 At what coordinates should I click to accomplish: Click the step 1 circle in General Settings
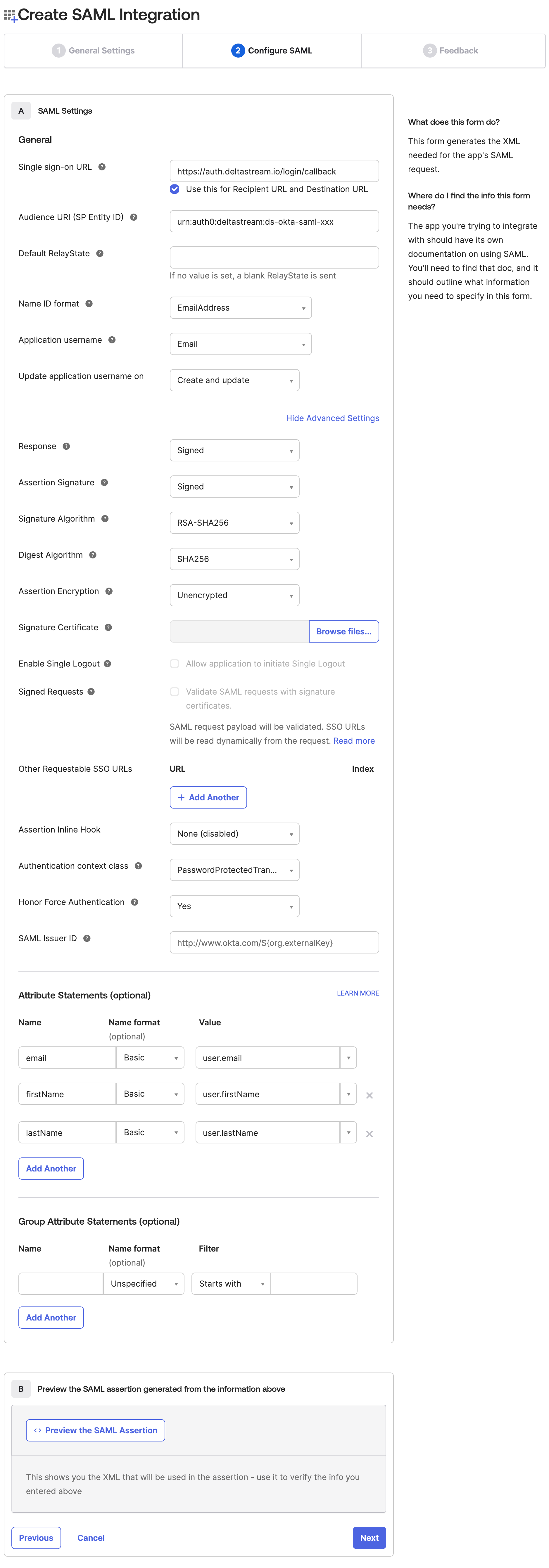[x=58, y=51]
